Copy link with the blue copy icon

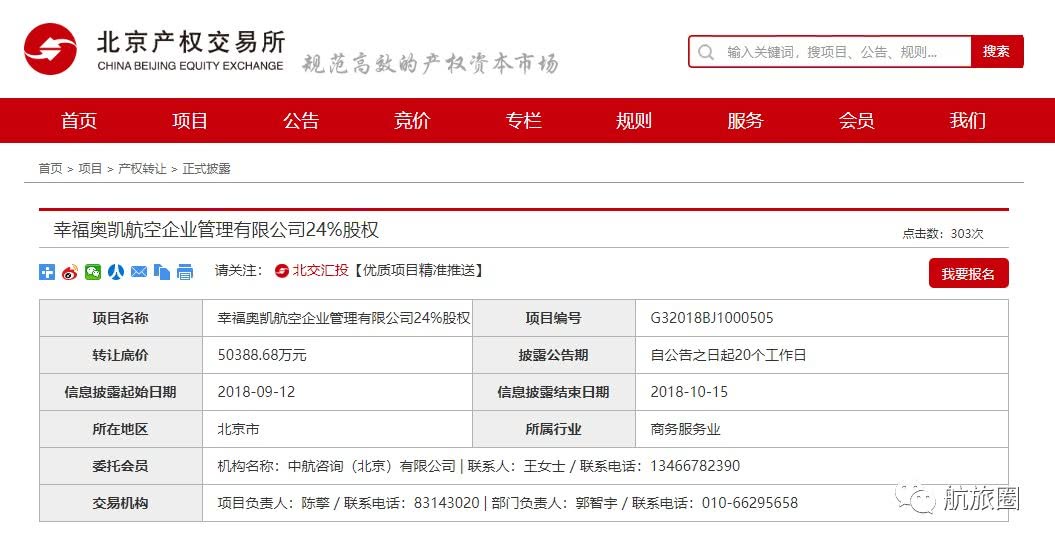click(x=161, y=272)
